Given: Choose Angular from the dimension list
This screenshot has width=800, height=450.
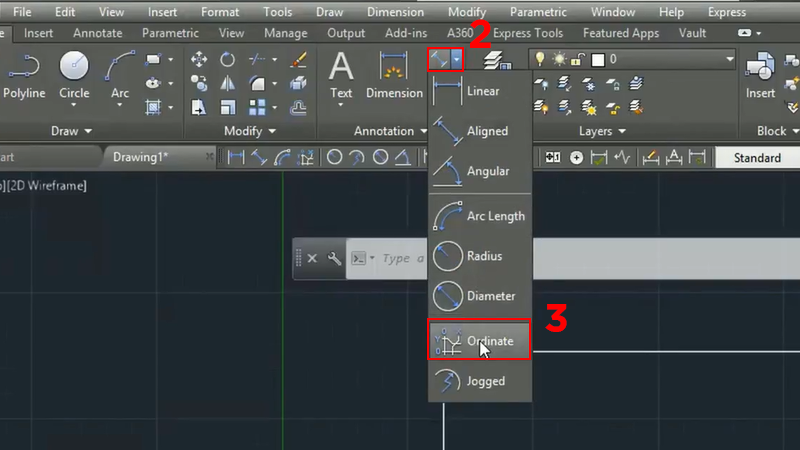Looking at the screenshot, I should (480, 171).
